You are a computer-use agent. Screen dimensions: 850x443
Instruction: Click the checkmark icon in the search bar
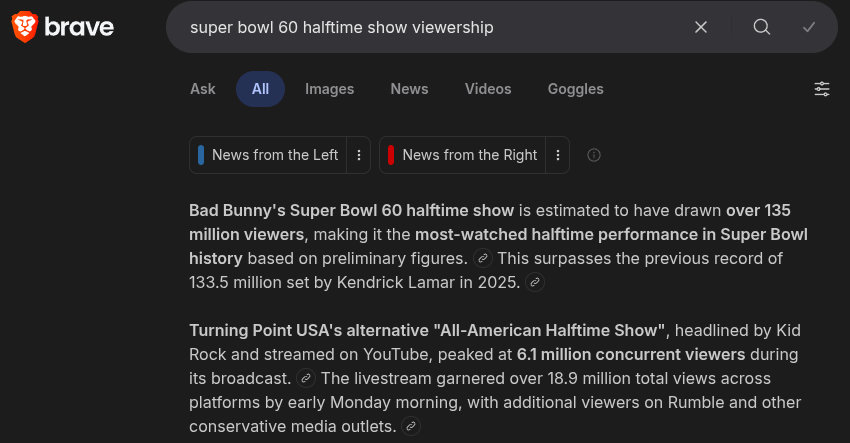pyautogui.click(x=809, y=27)
